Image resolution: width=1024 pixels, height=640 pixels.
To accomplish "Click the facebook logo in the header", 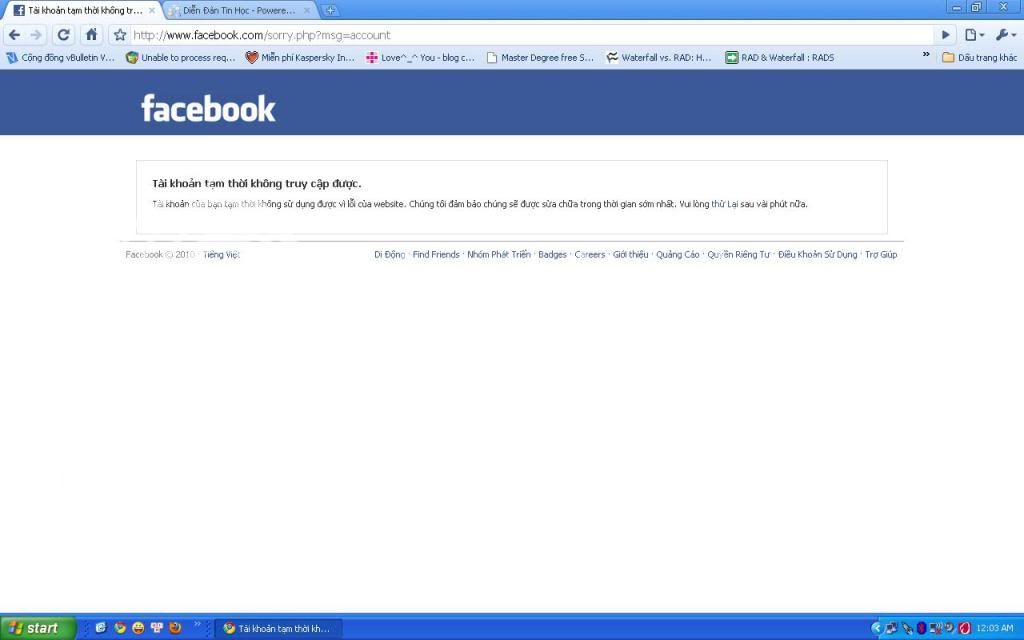I will (x=208, y=108).
